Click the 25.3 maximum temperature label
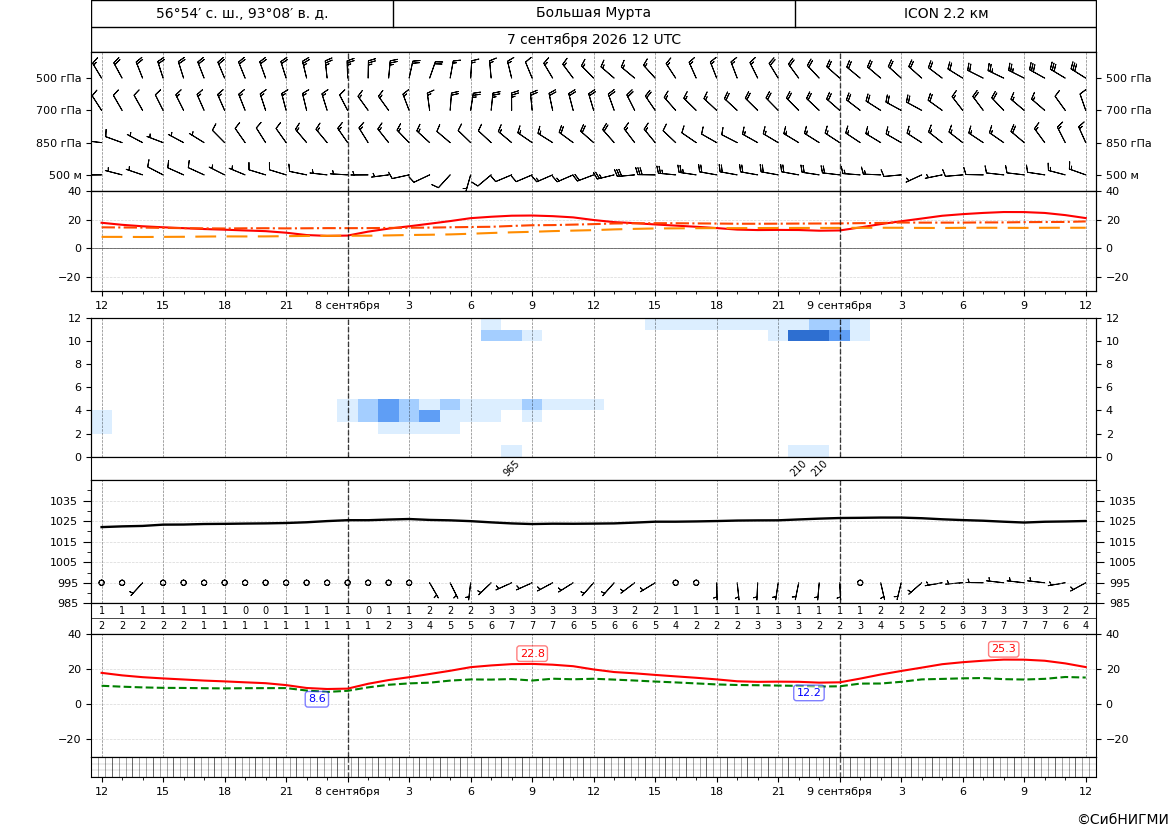Image resolution: width=1169 pixels, height=827 pixels. tap(1003, 649)
